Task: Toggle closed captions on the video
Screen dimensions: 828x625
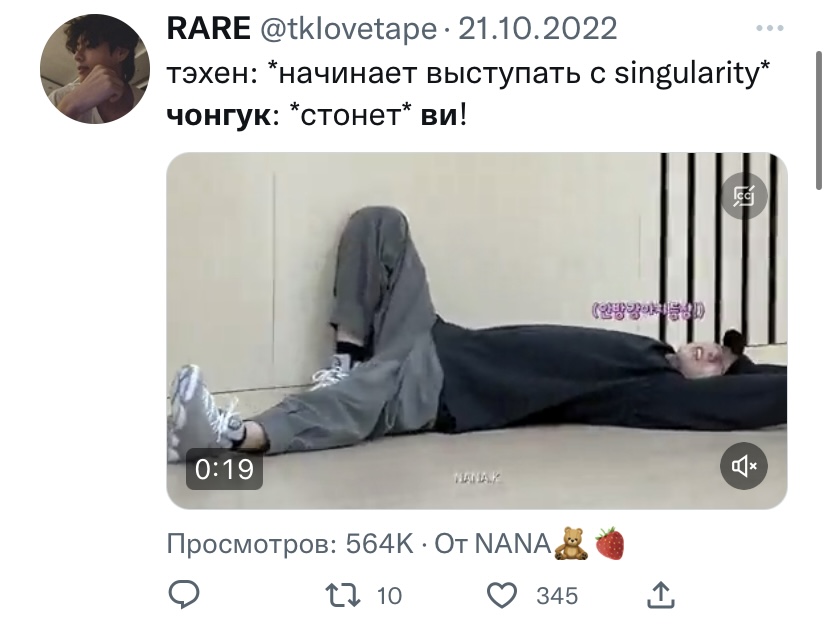Action: click(x=744, y=196)
